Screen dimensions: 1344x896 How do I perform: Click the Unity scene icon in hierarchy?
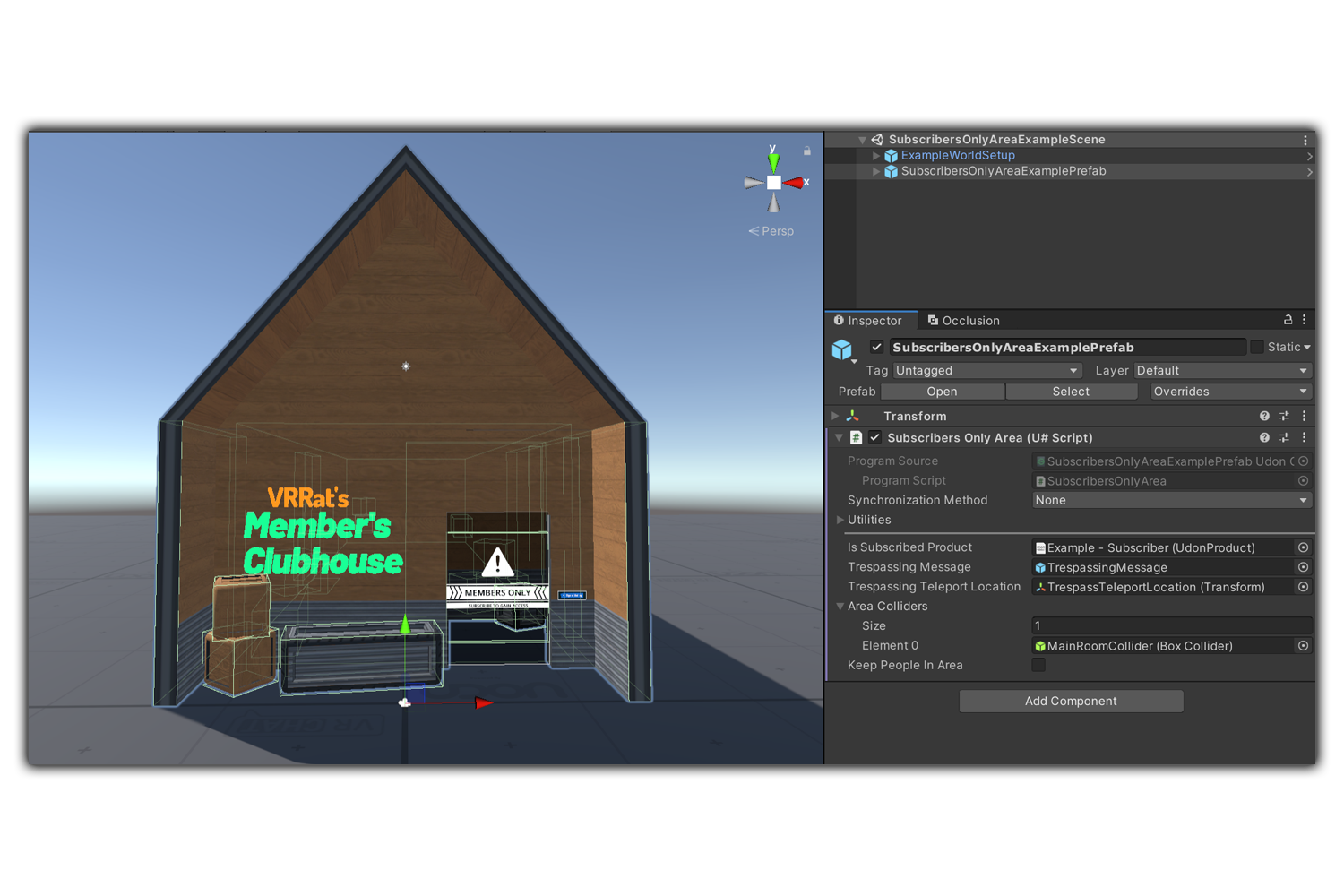877,140
